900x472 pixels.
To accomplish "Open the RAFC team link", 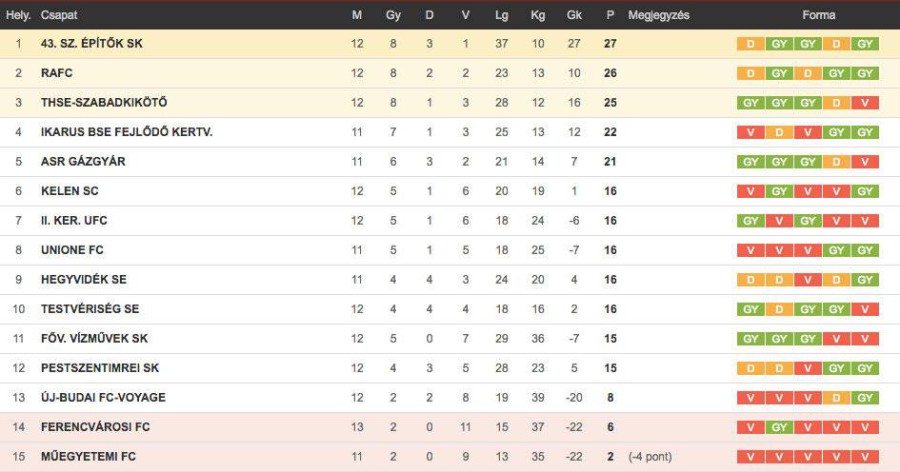I will [x=57, y=73].
